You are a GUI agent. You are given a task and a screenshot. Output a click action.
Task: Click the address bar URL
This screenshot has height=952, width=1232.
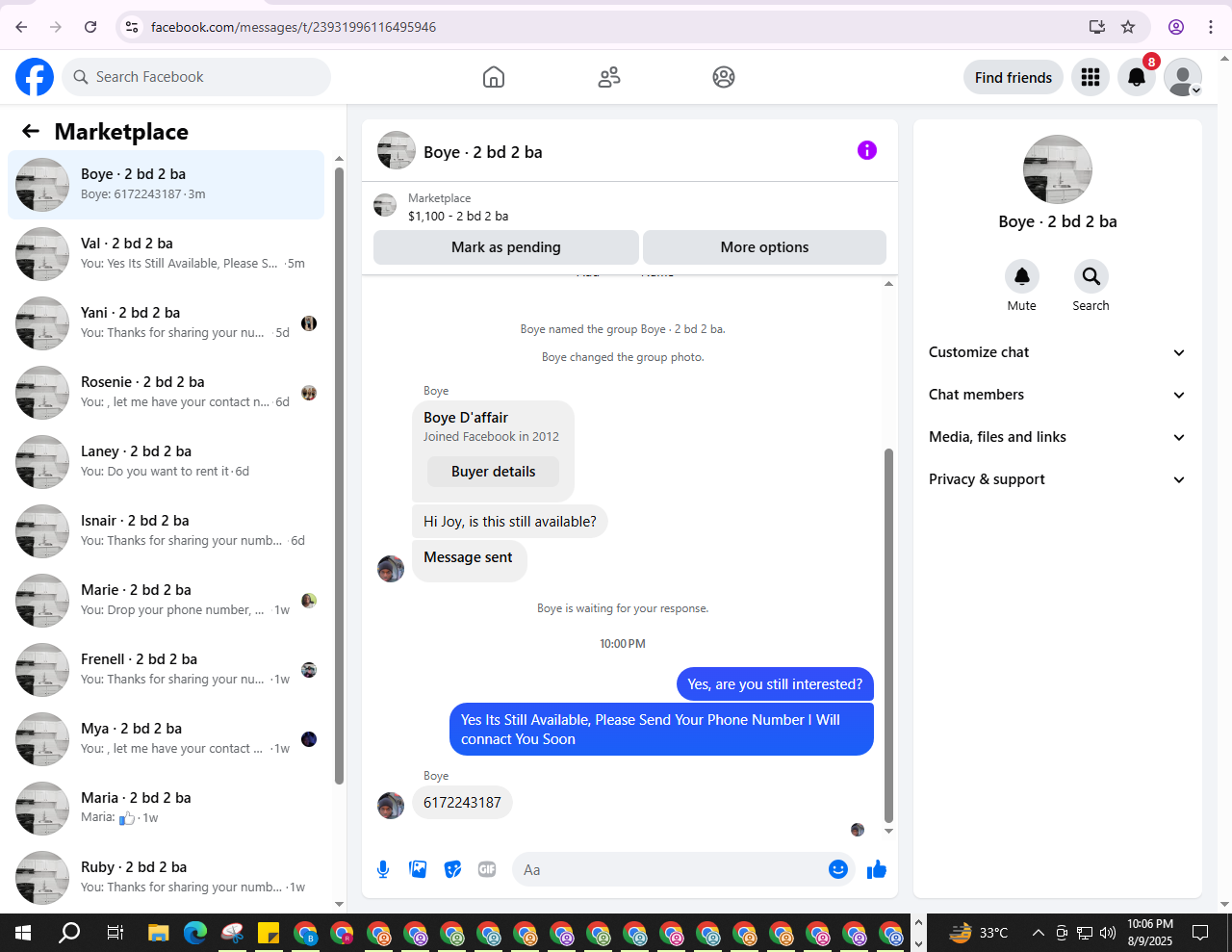coord(294,27)
